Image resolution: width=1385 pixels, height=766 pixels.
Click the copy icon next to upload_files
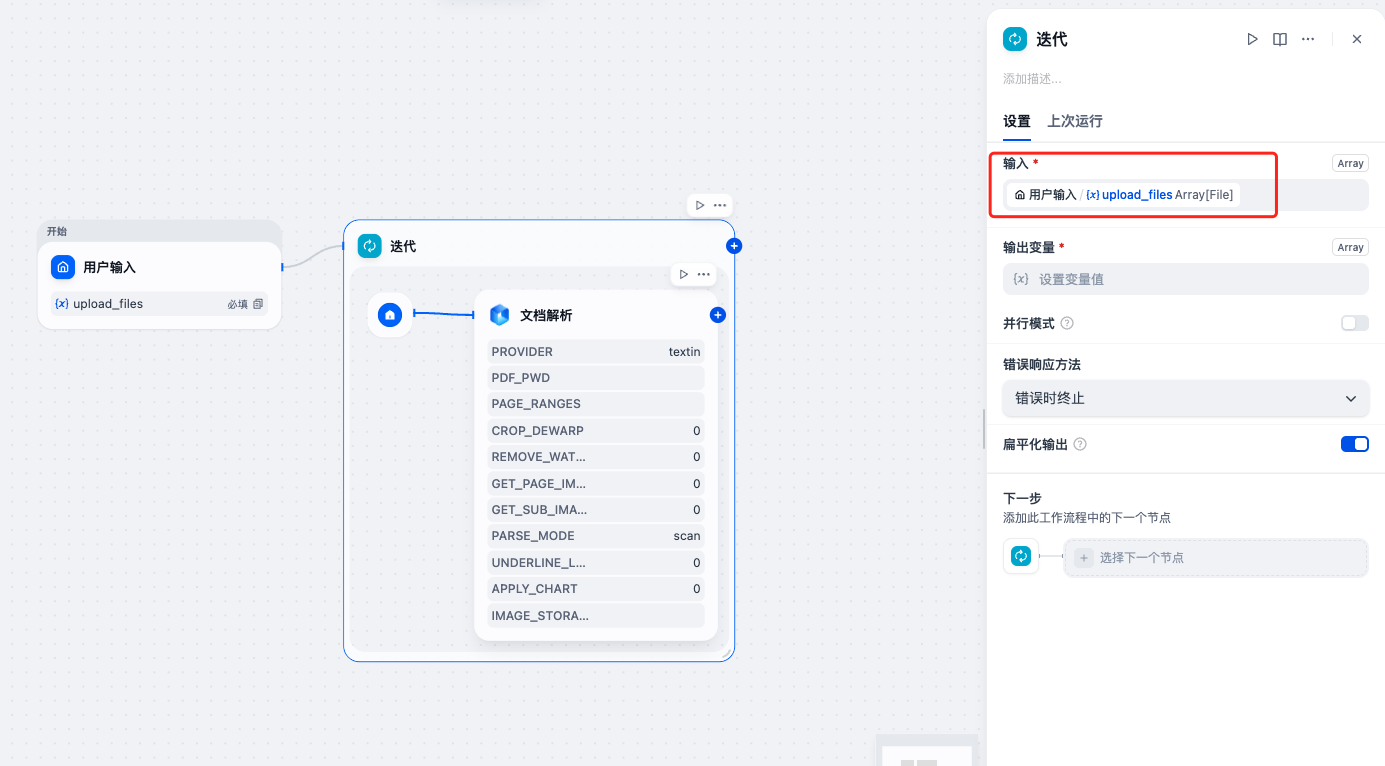258,303
